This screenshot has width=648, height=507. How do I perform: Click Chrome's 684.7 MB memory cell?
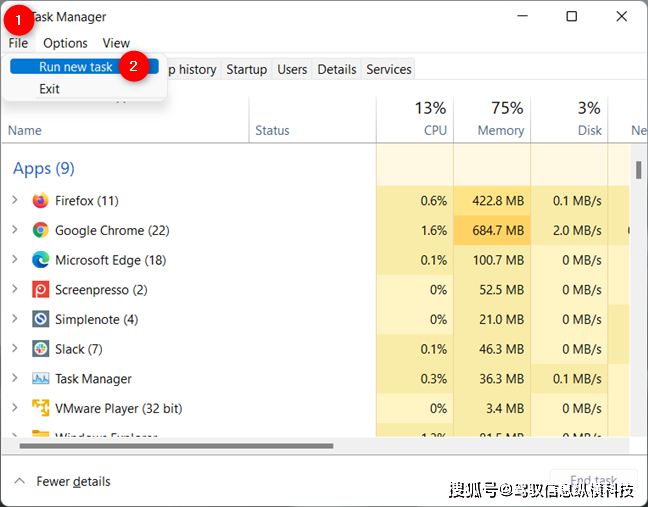(492, 230)
